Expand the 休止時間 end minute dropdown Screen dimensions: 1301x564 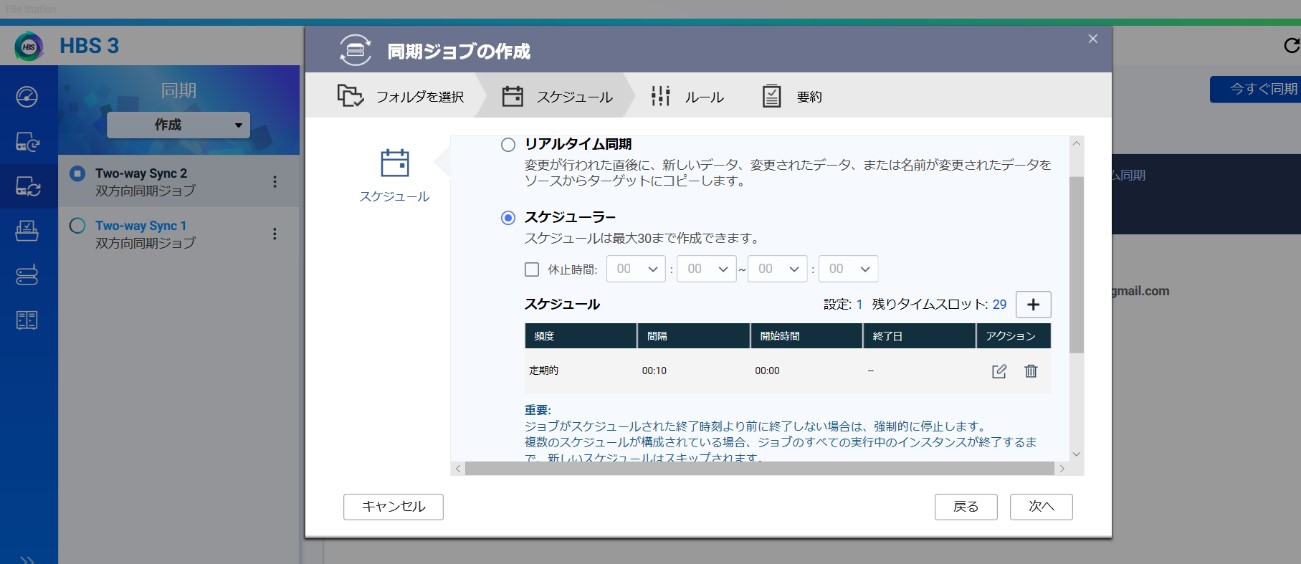click(848, 269)
